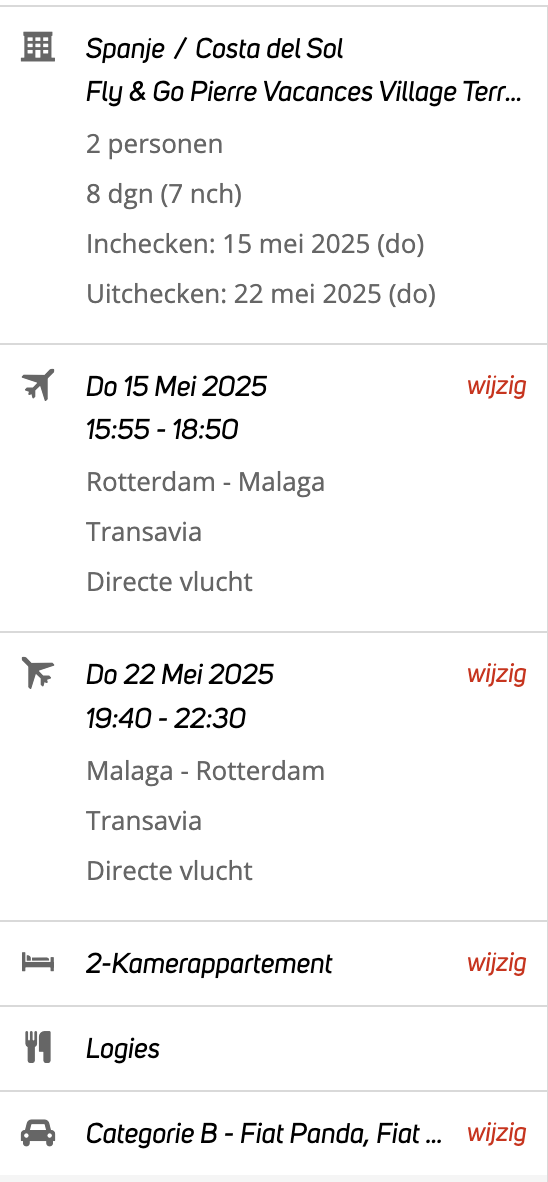This screenshot has height=1182, width=548.
Task: Open Fly & Go Pierre Vacances Village title
Action: (304, 93)
